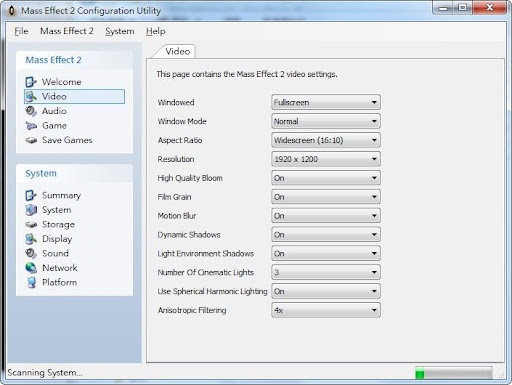Expand the Dynamic Shadows dropdown
The height and width of the screenshot is (385, 512).
click(326, 235)
